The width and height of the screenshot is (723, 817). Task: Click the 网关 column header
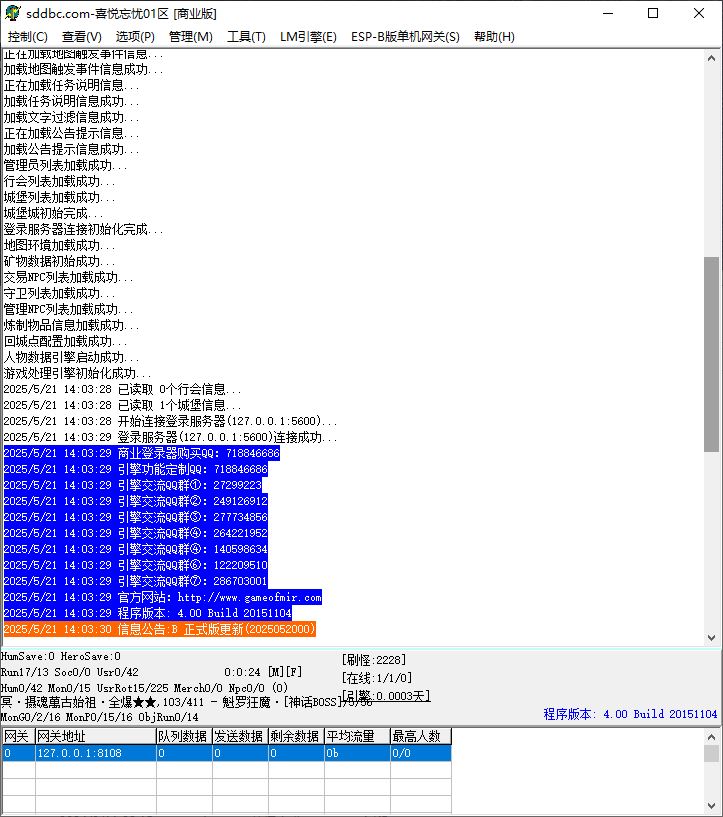[x=18, y=736]
